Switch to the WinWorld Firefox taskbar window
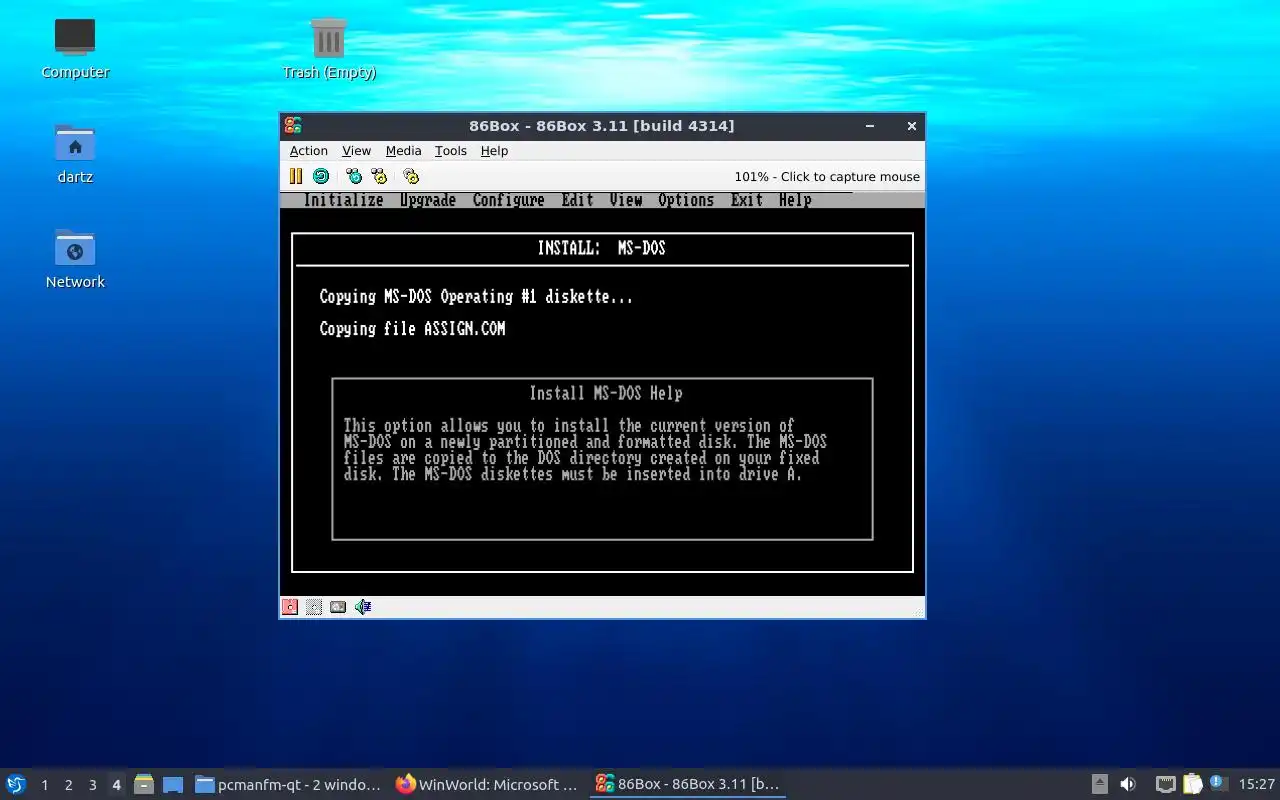 click(488, 784)
